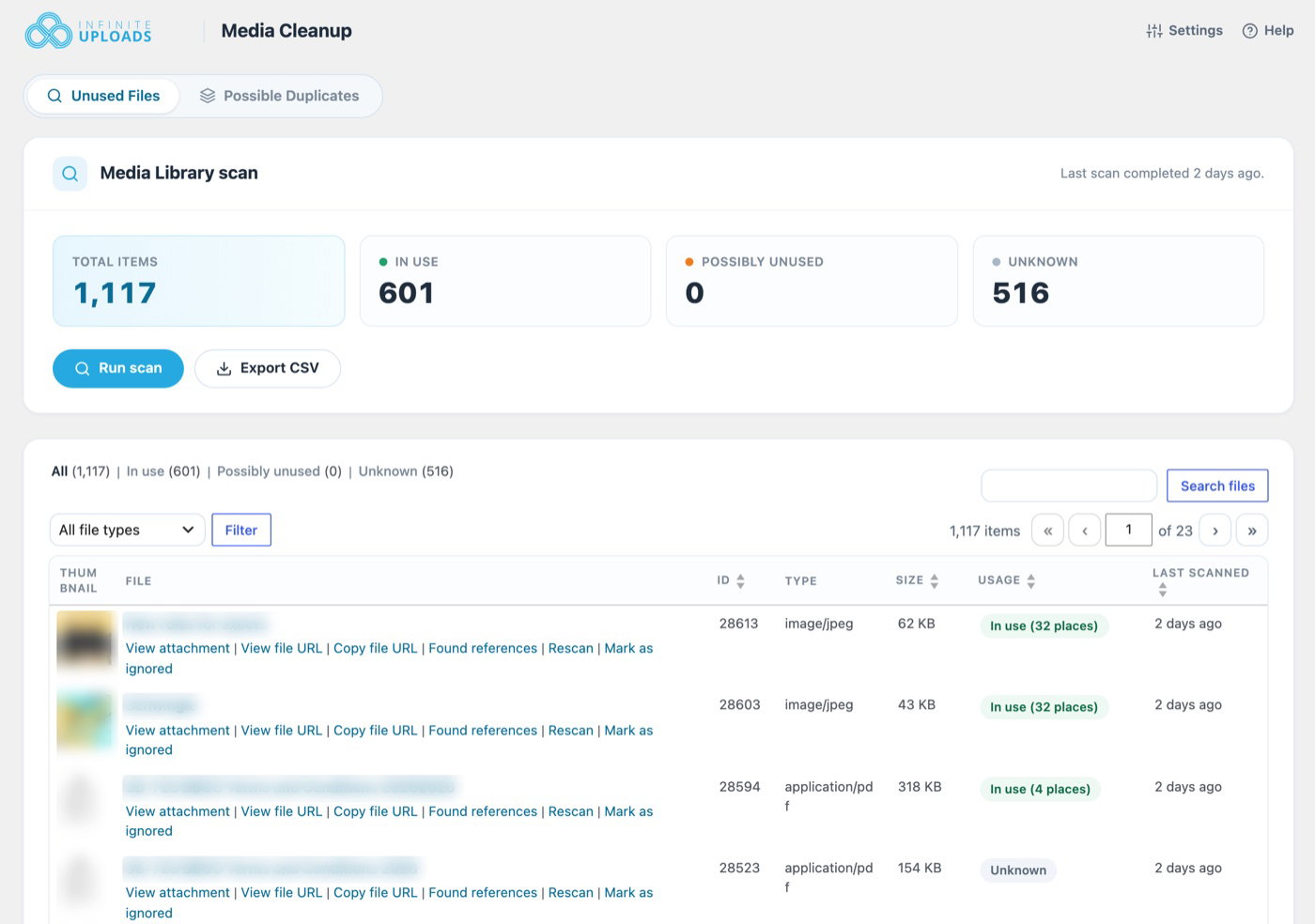Click the In use (4 places) badge
Image resolution: width=1315 pixels, height=924 pixels.
(x=1040, y=789)
